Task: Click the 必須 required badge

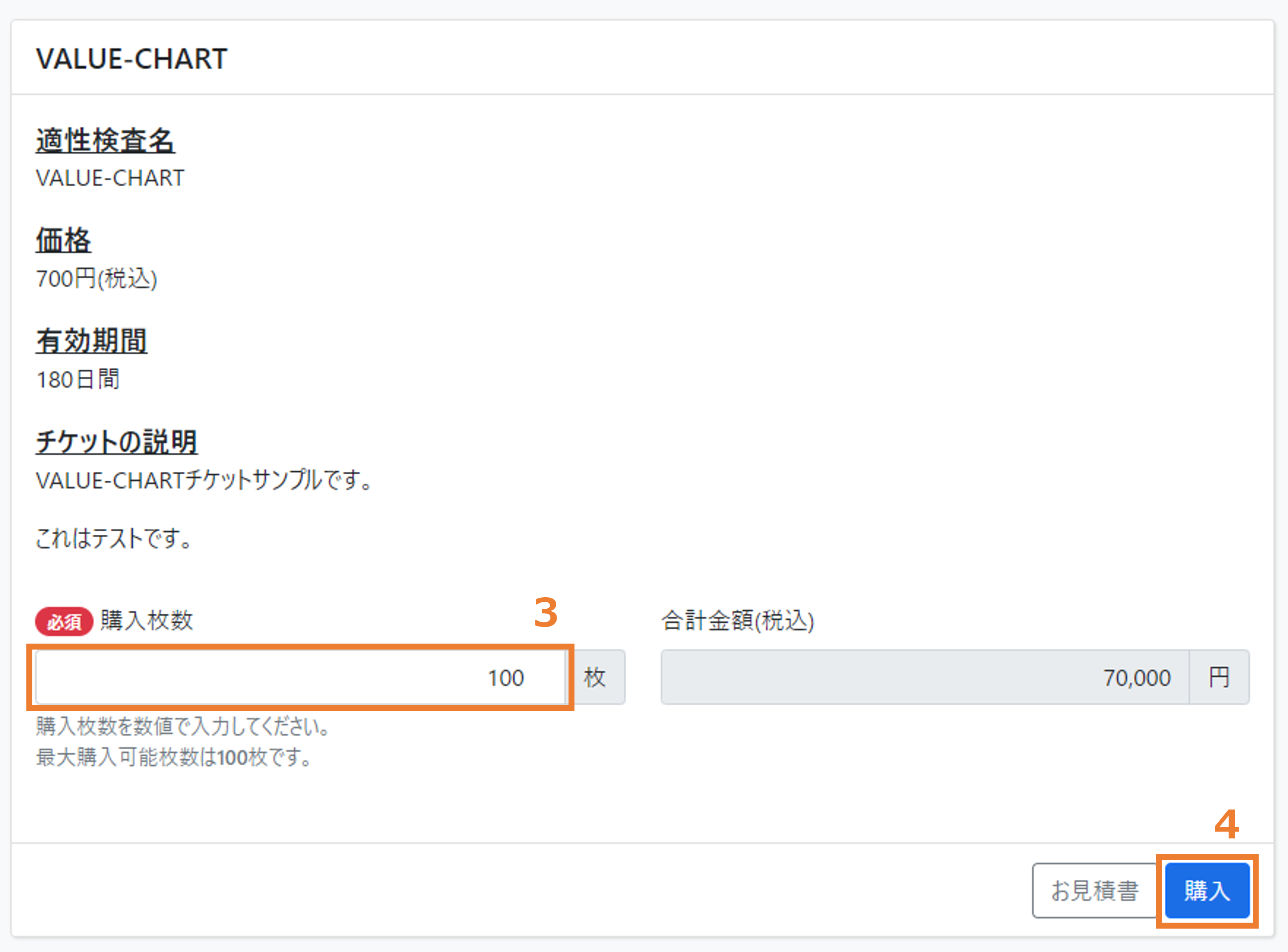Action: coord(64,621)
